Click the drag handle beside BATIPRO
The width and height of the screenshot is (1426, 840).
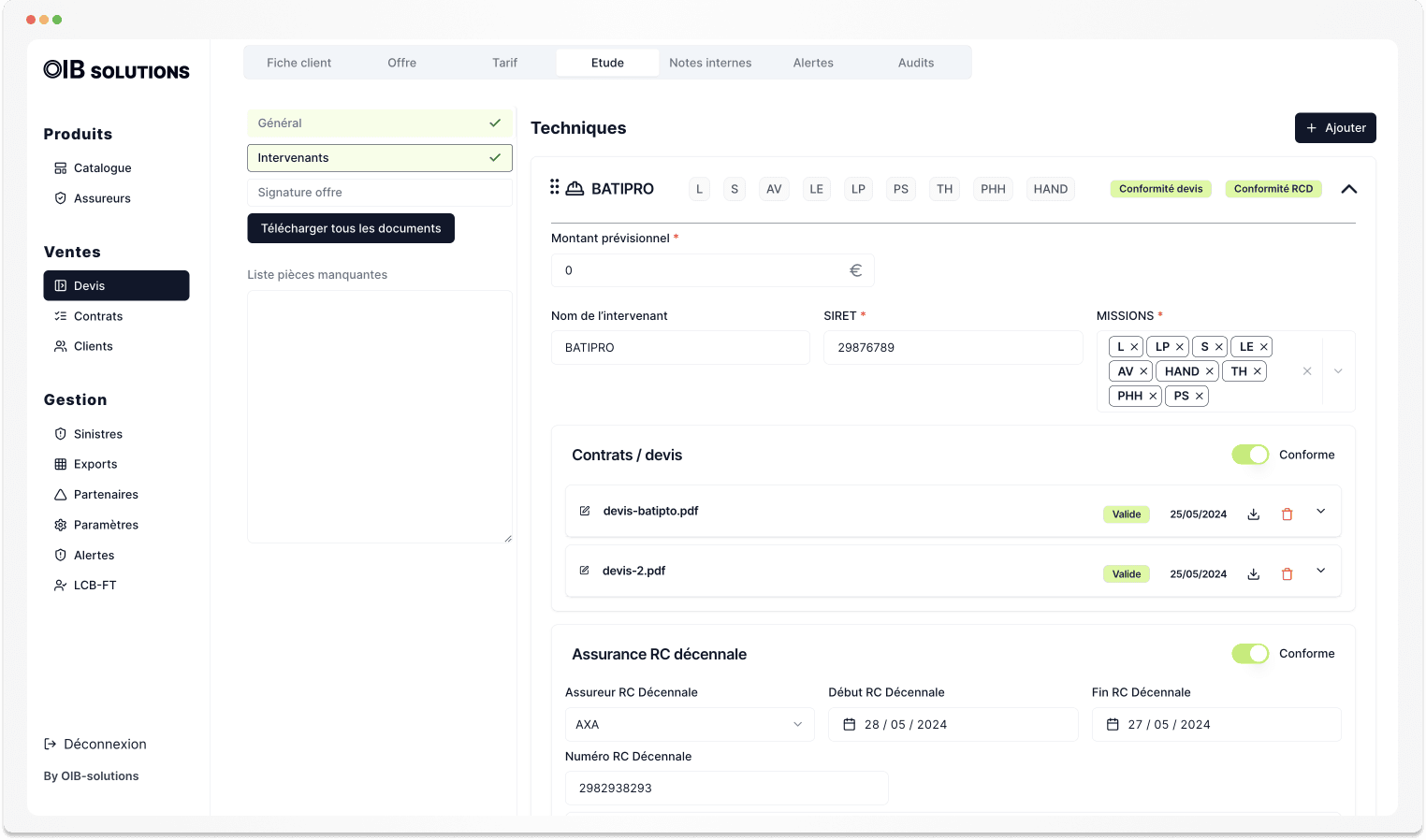pos(555,188)
